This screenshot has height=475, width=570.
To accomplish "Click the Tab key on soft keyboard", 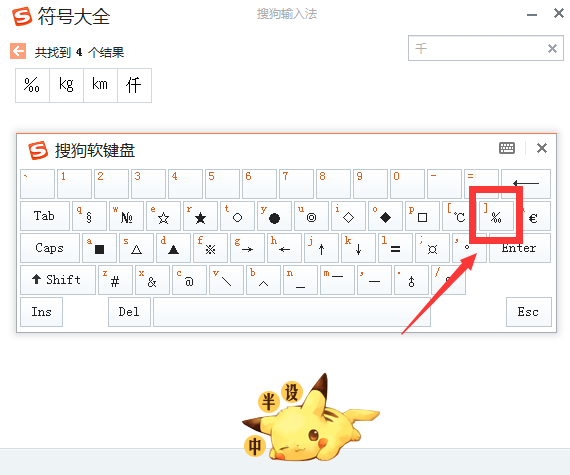I will (x=45, y=216).
